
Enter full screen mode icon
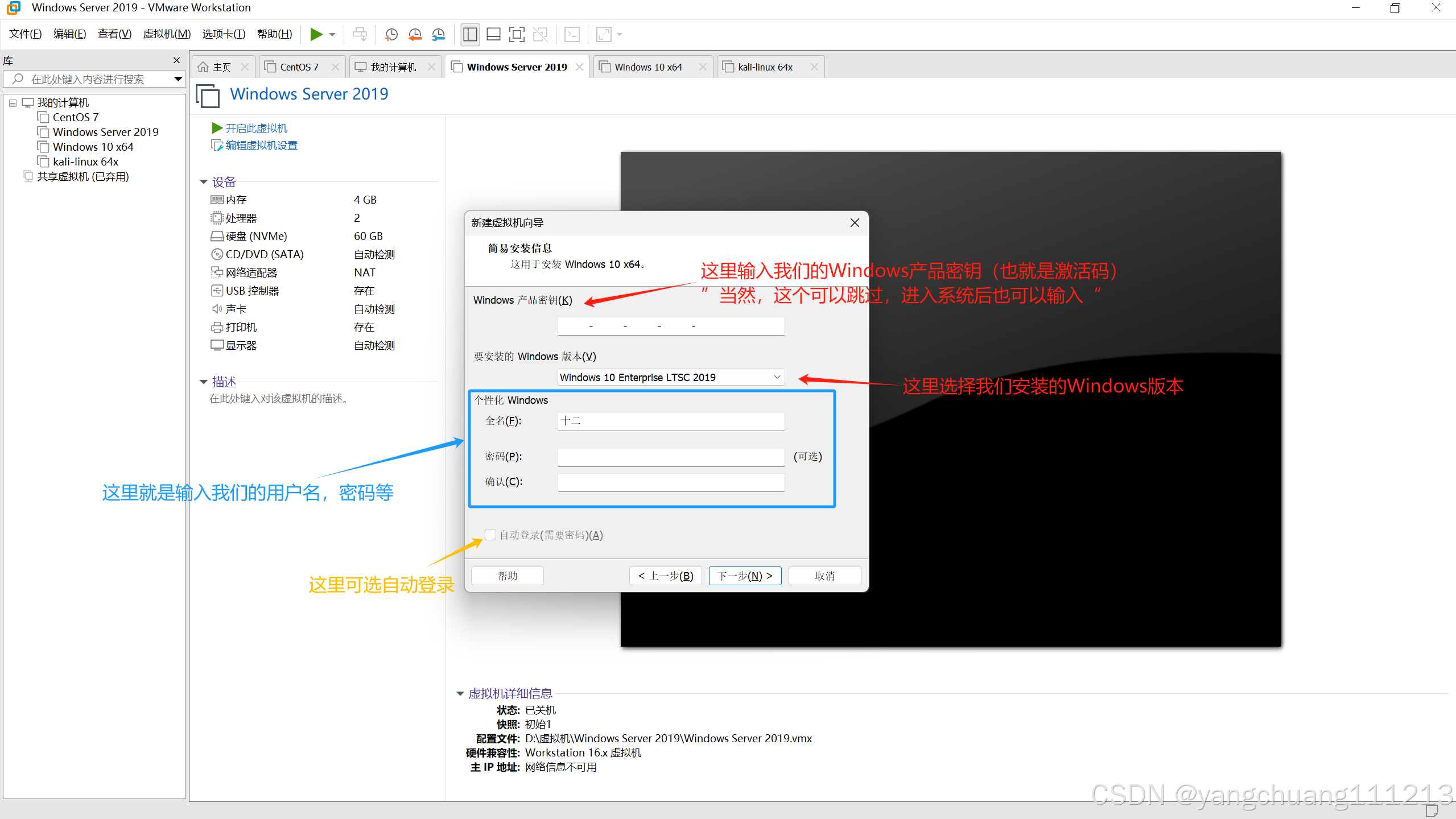click(x=517, y=35)
